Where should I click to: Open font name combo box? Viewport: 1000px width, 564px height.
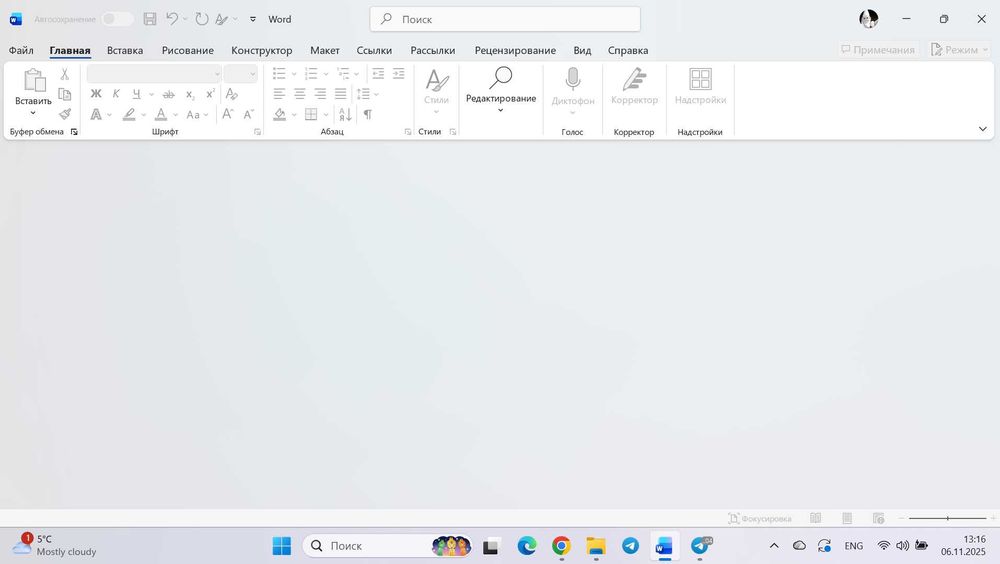154,74
